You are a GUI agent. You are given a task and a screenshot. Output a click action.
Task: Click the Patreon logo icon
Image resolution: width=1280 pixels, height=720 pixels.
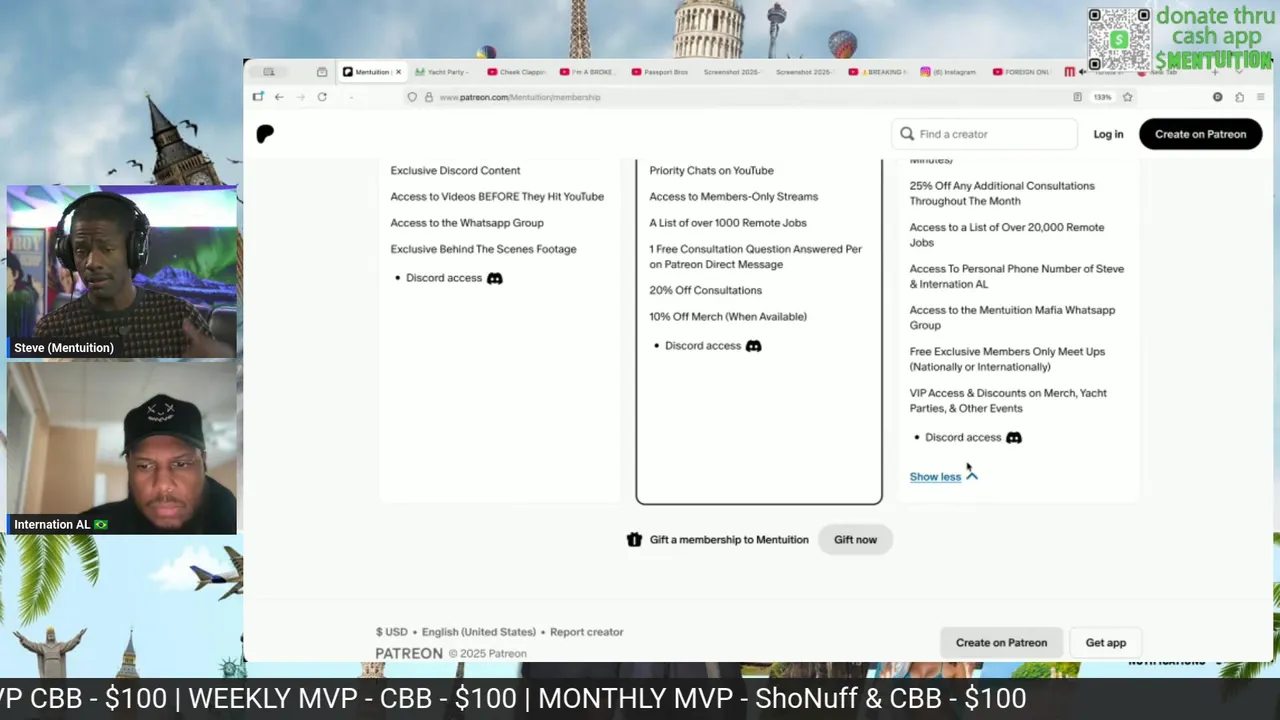coord(265,134)
